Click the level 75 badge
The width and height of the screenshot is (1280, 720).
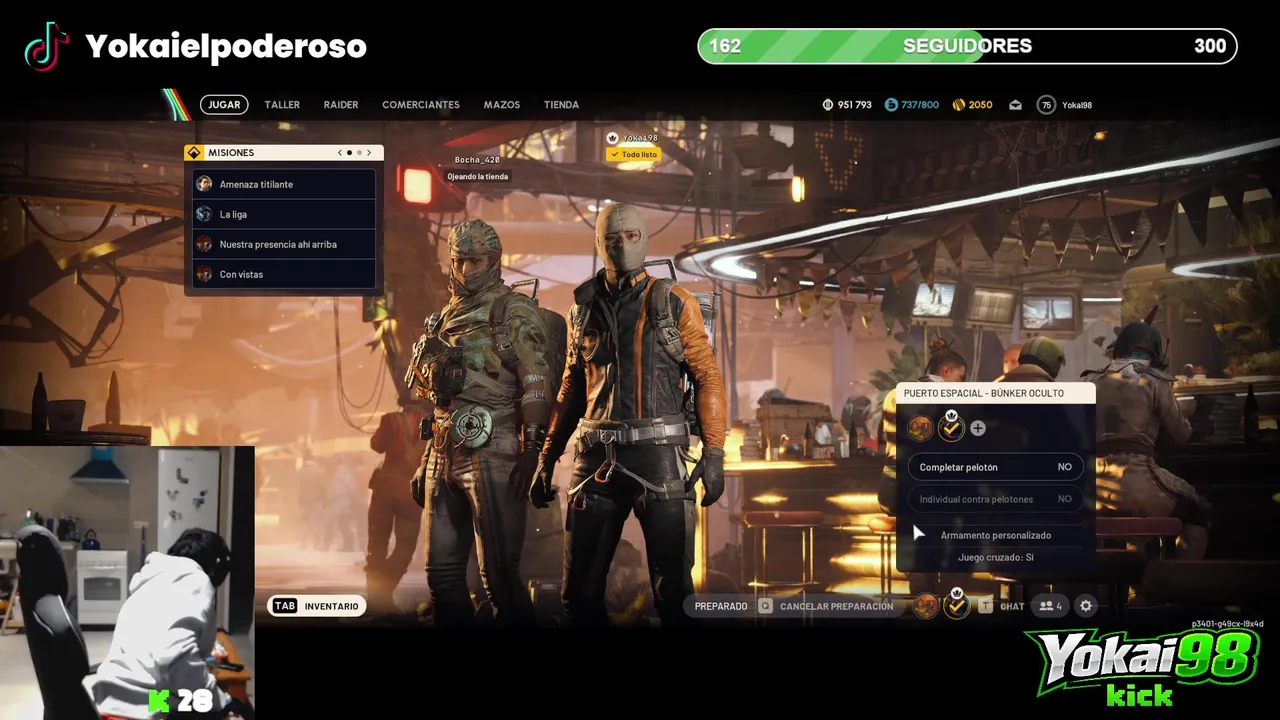1046,105
